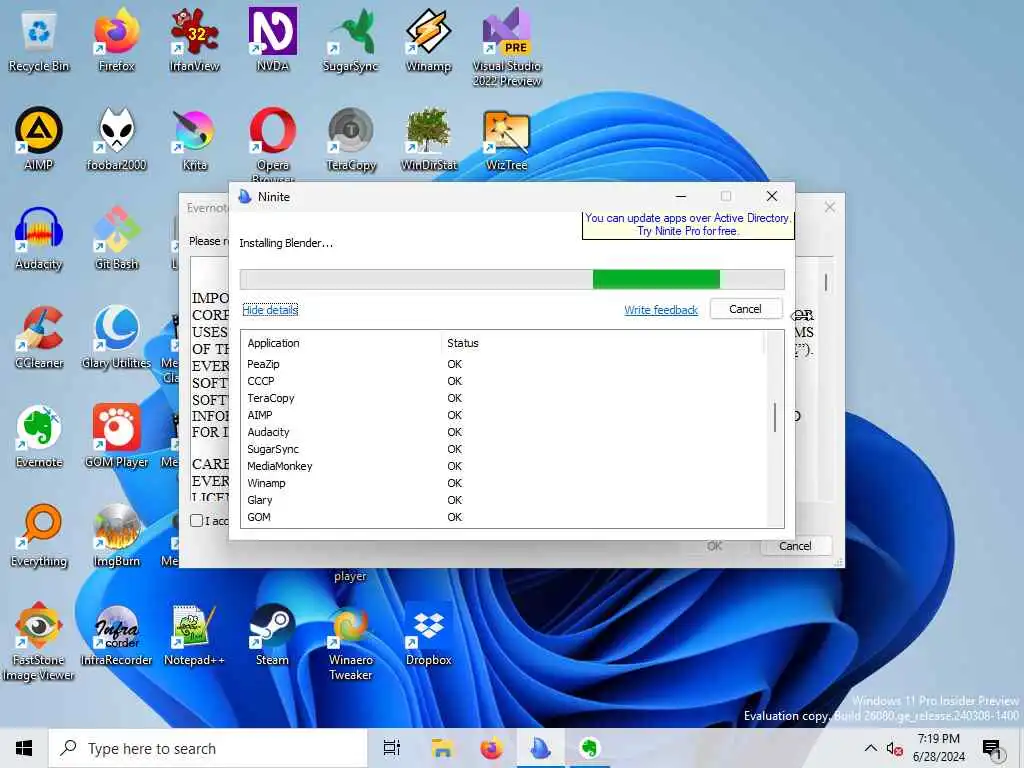Screen dimensions: 1024x768
Task: Switch to Ninite taskbar button
Action: tap(541, 748)
